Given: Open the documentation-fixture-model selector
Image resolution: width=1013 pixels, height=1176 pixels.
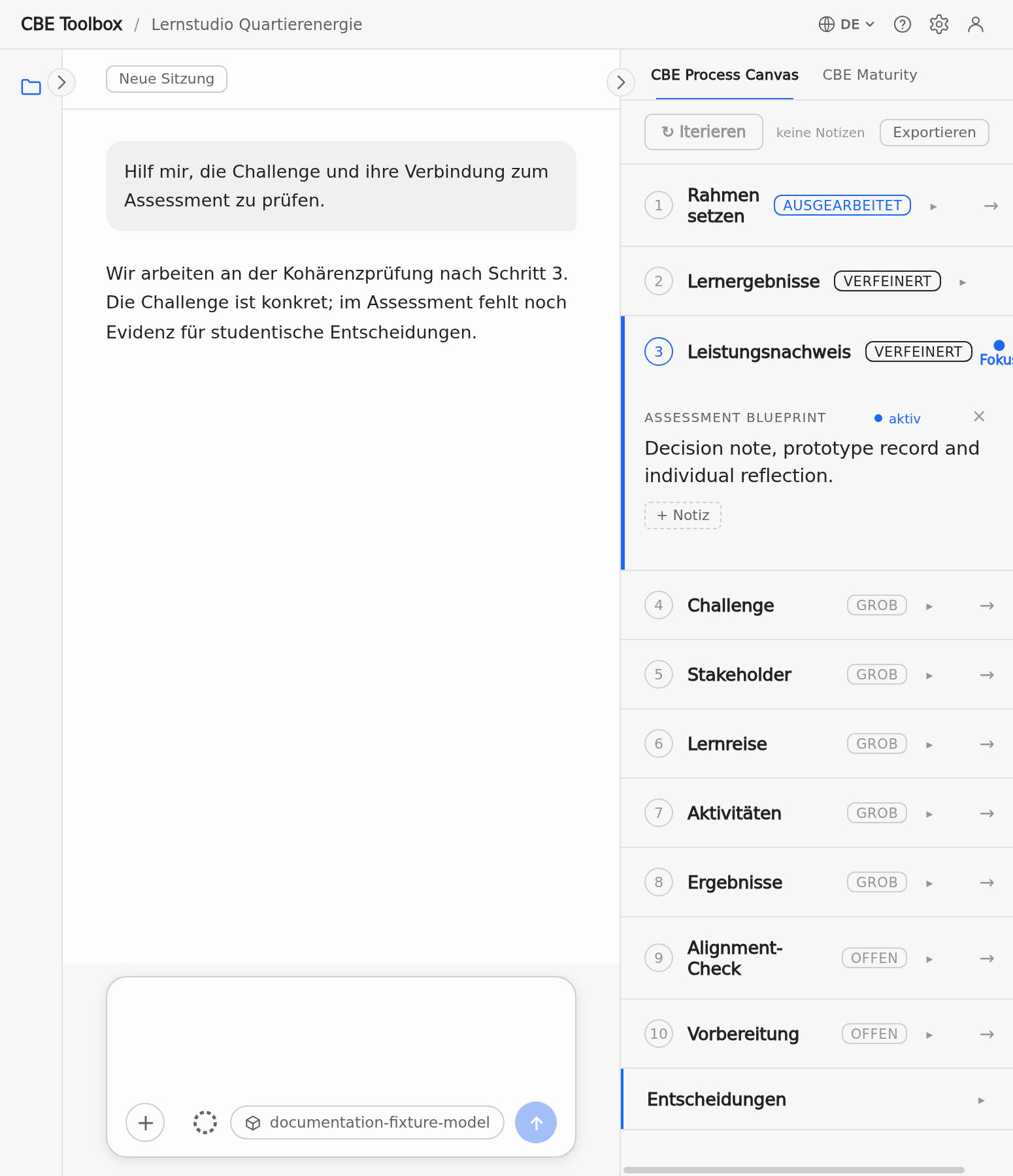Looking at the screenshot, I should pyautogui.click(x=367, y=1122).
